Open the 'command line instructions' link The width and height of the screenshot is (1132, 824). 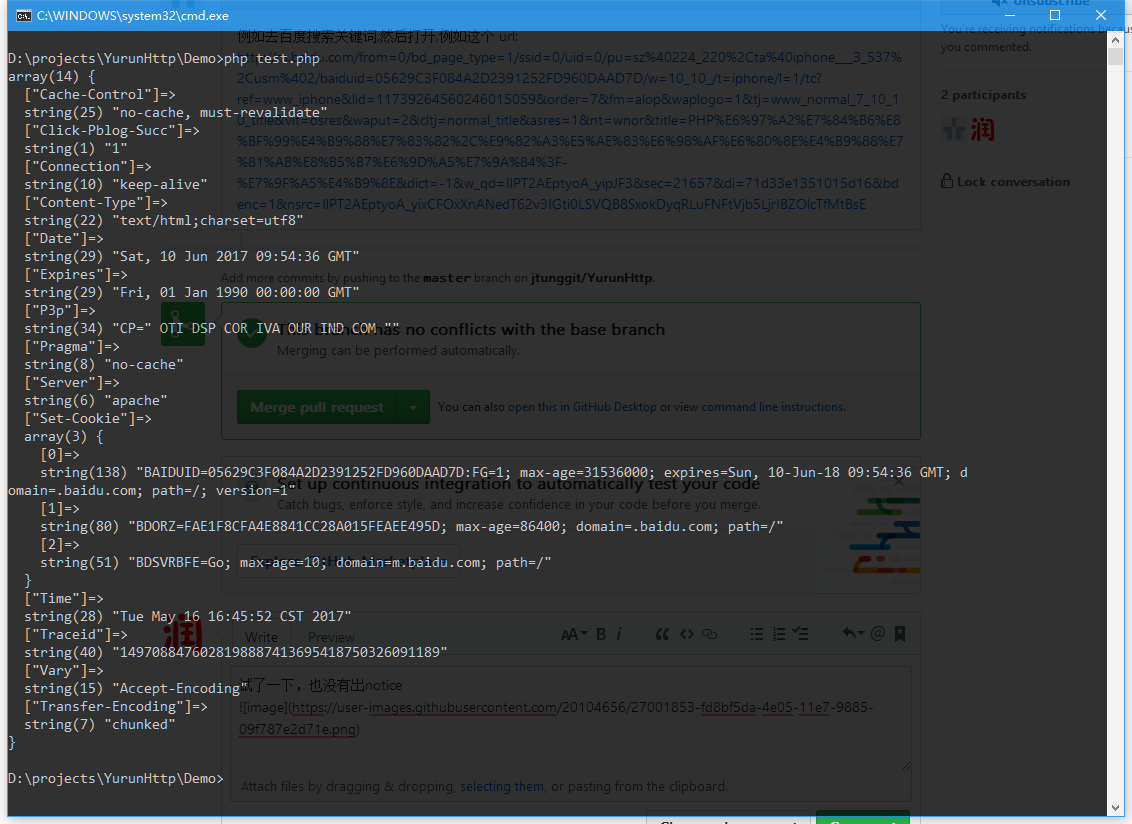[772, 407]
